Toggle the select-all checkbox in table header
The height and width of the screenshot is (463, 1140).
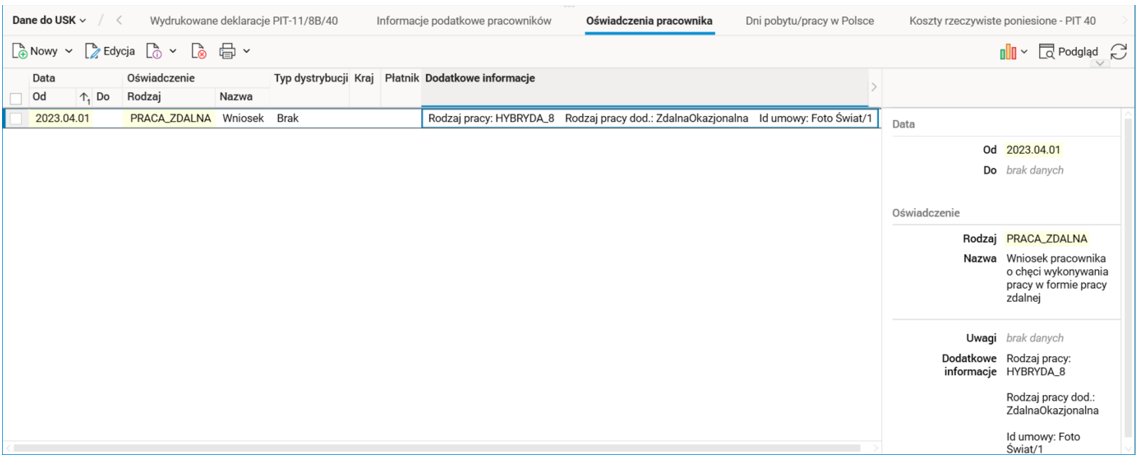15,98
